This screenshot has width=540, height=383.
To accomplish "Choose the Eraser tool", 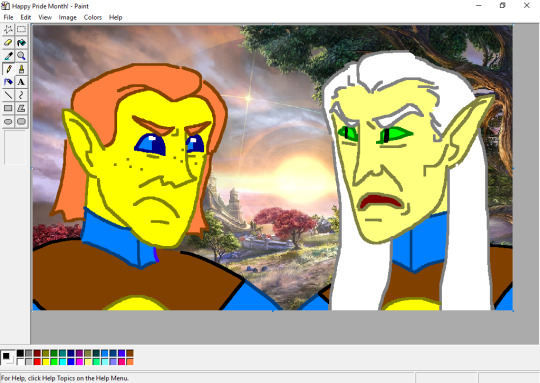I will point(8,43).
